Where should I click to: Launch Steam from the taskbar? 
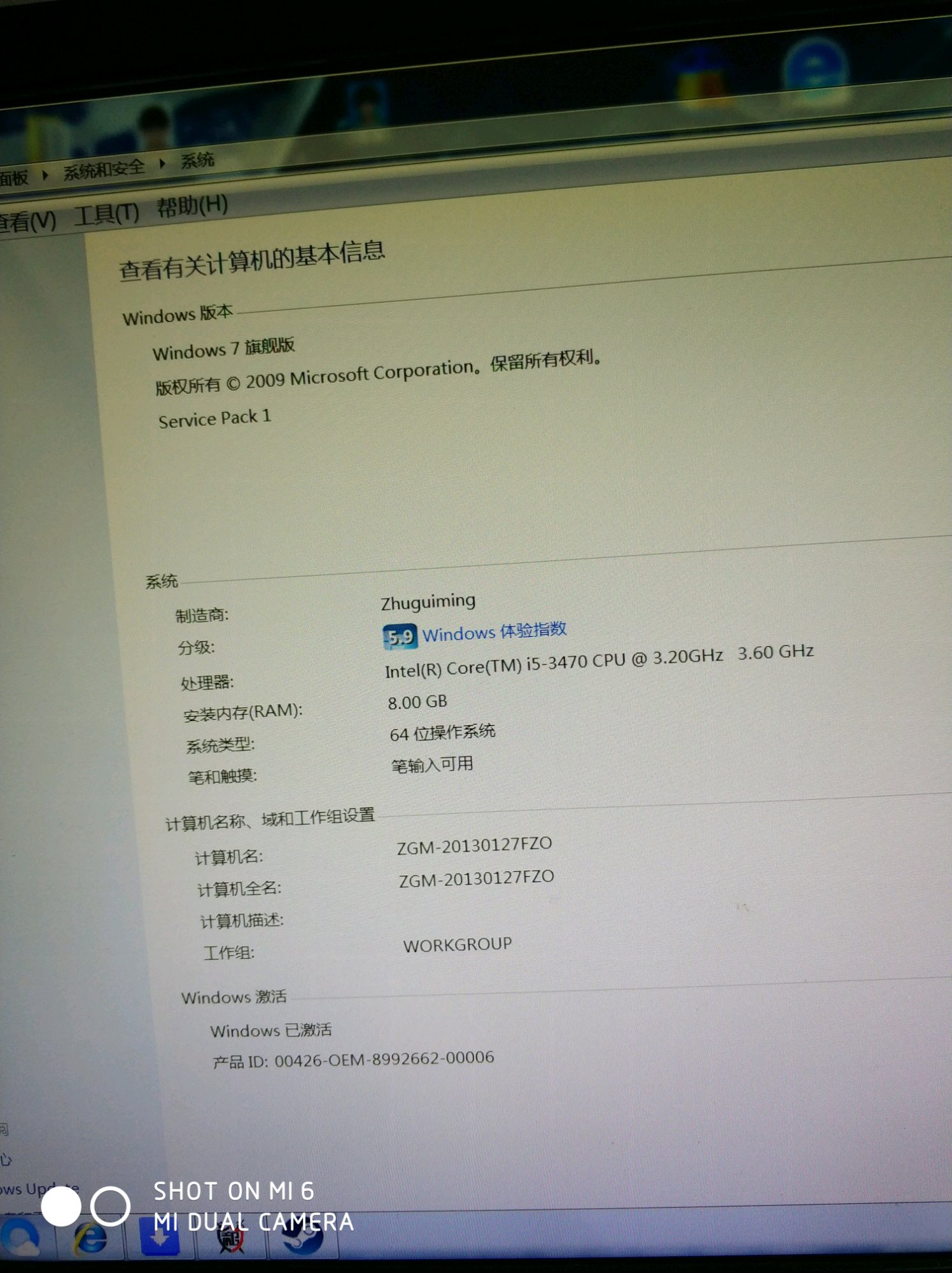[303, 1235]
